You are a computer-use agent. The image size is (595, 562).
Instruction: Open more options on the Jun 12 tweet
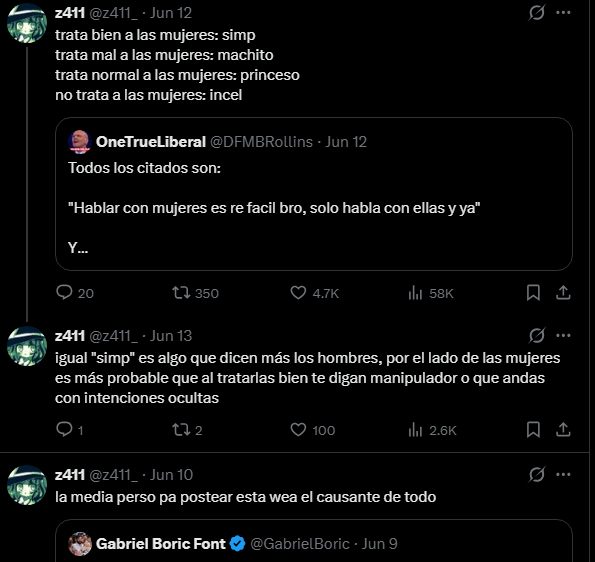(x=563, y=13)
